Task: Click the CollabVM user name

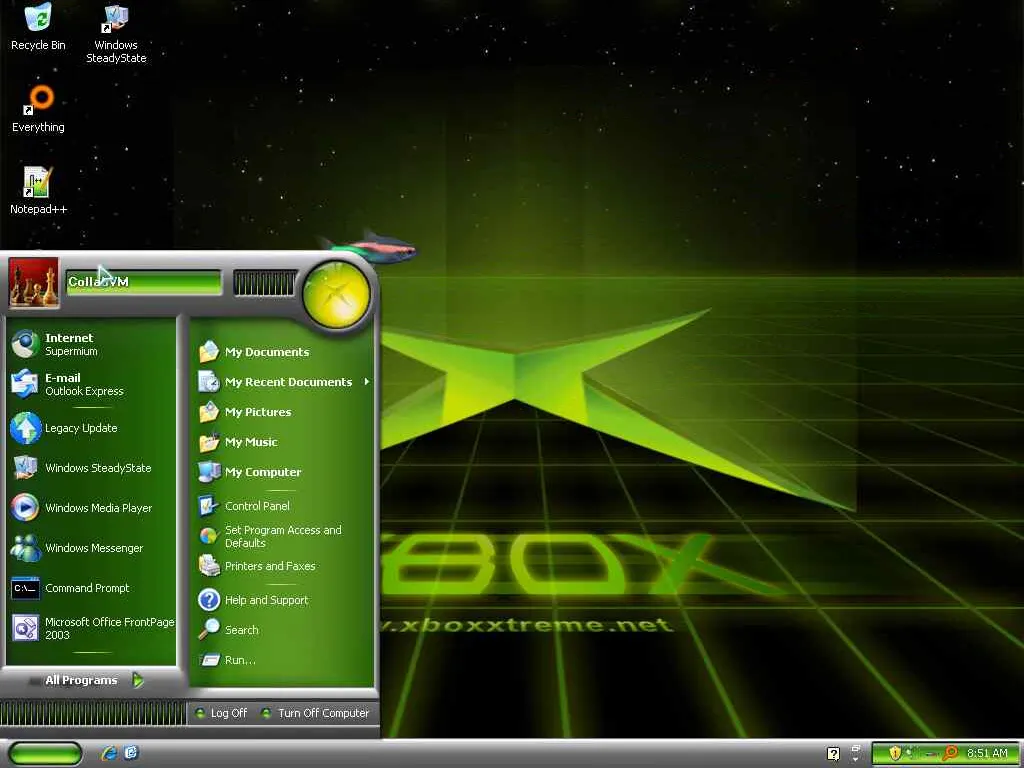Action: point(99,281)
